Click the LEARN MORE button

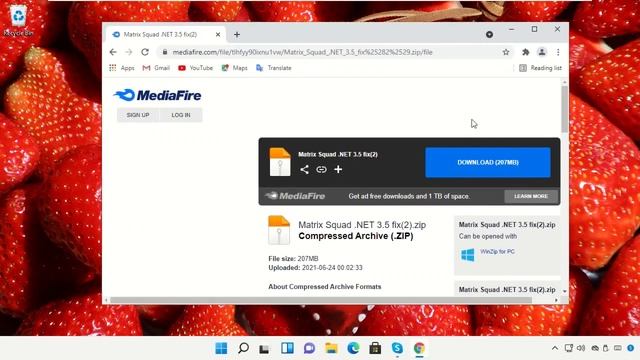pyautogui.click(x=531, y=196)
